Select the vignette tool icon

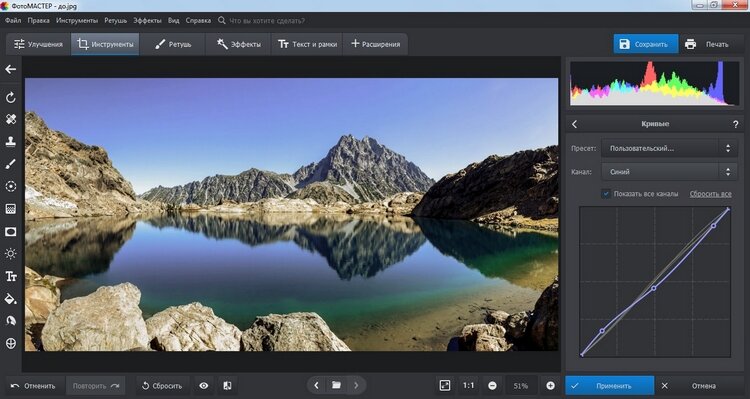(11, 232)
